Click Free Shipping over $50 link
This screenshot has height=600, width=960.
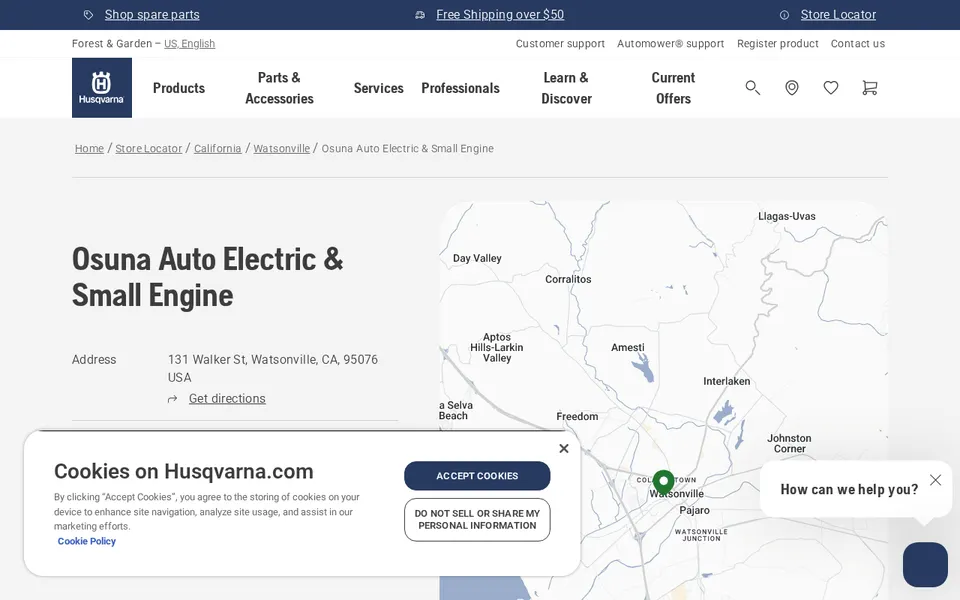click(500, 15)
